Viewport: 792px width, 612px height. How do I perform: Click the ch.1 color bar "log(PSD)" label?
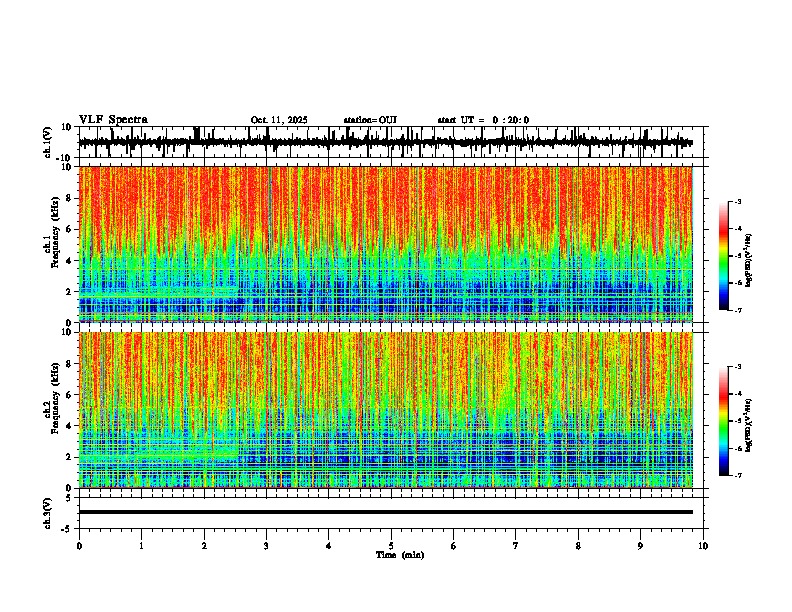point(749,260)
